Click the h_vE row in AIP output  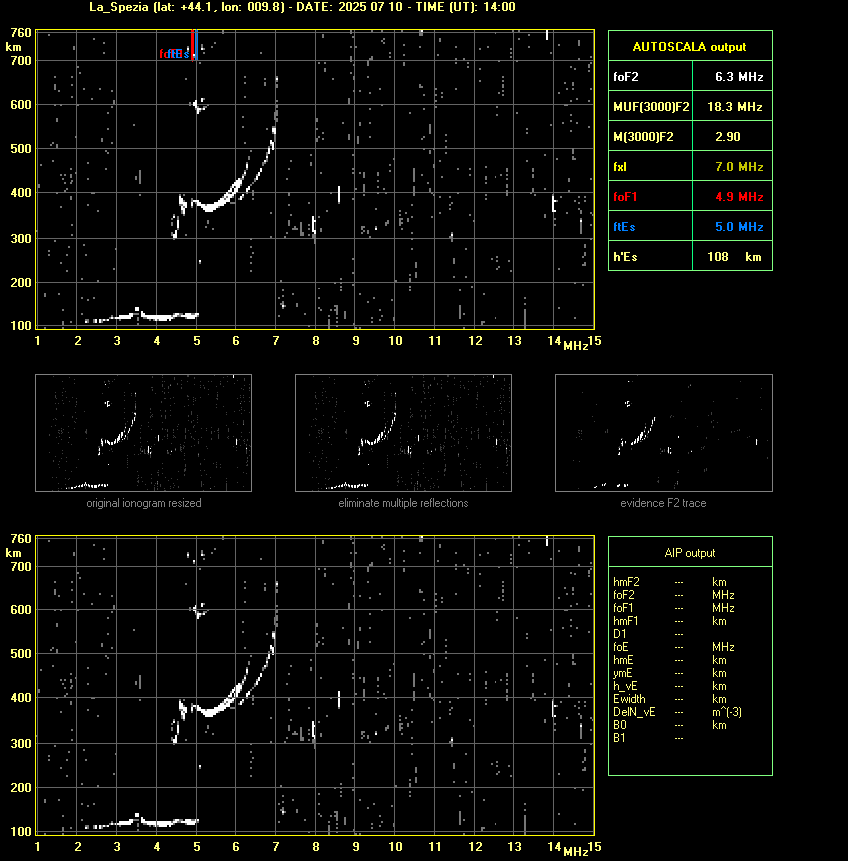[x=670, y=686]
